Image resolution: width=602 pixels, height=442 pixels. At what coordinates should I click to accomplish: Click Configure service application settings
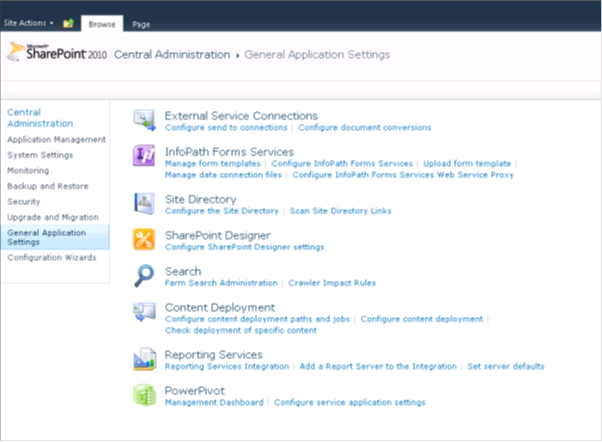point(349,402)
